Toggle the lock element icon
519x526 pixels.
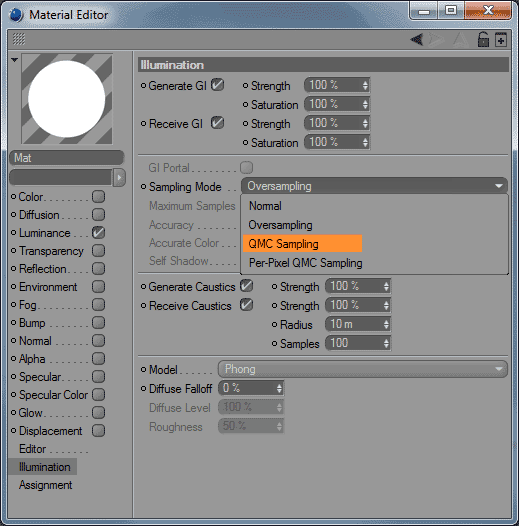pos(483,39)
